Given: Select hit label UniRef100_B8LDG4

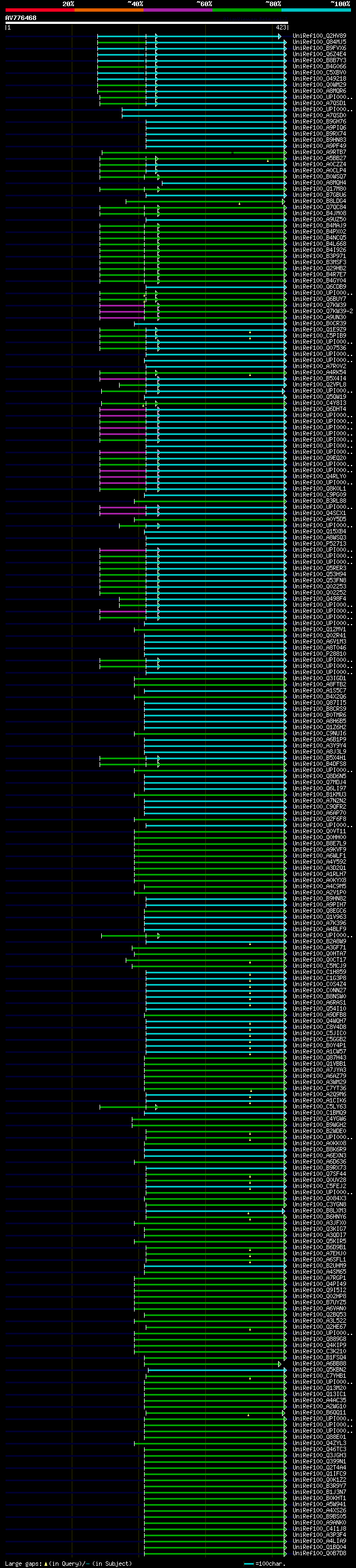Looking at the screenshot, I should (319, 201).
